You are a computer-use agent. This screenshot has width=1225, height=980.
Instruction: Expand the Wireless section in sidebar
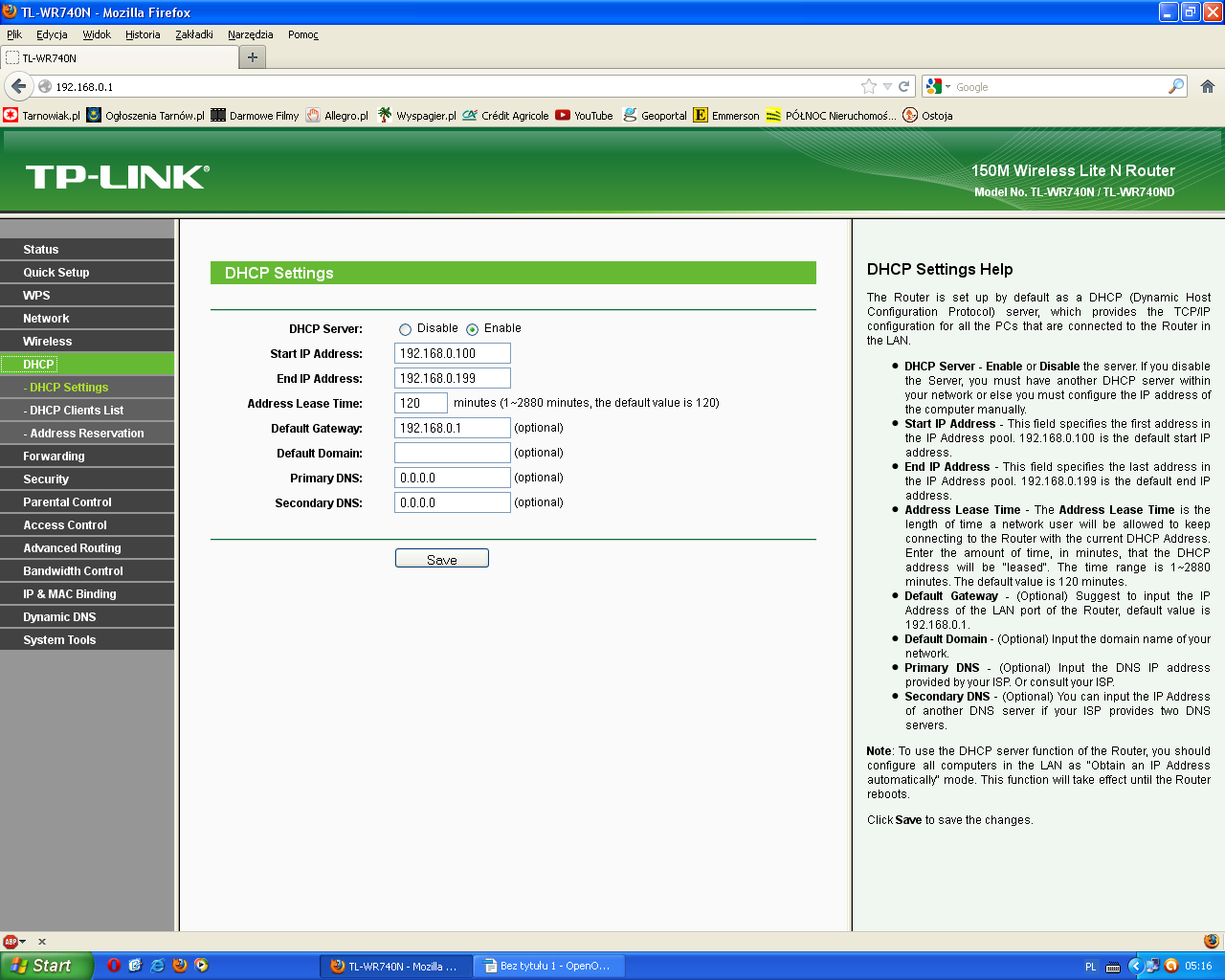pos(48,342)
